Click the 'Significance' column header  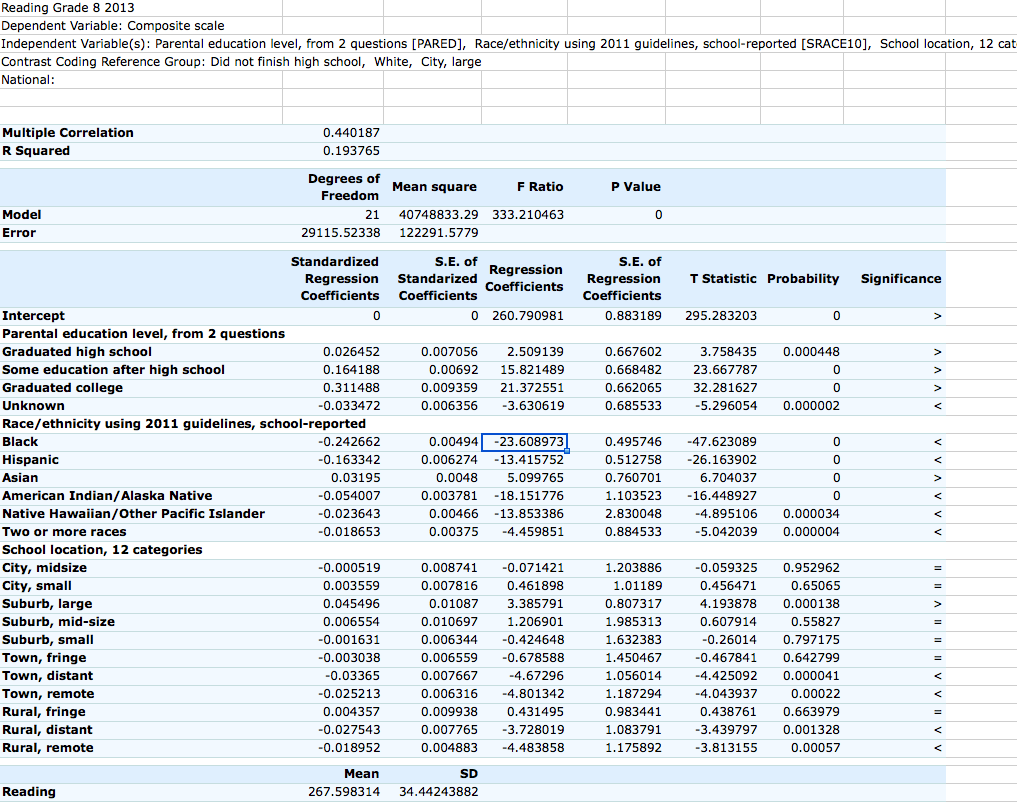click(901, 279)
